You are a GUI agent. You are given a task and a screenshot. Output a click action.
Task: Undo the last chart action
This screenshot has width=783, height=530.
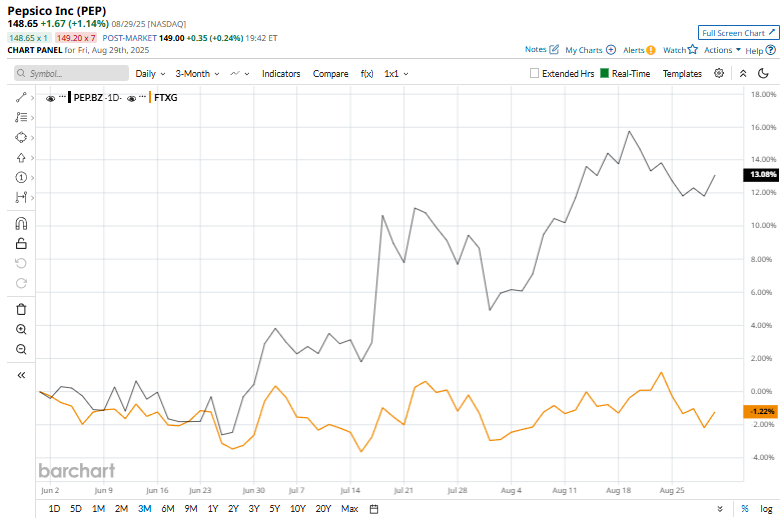(21, 263)
